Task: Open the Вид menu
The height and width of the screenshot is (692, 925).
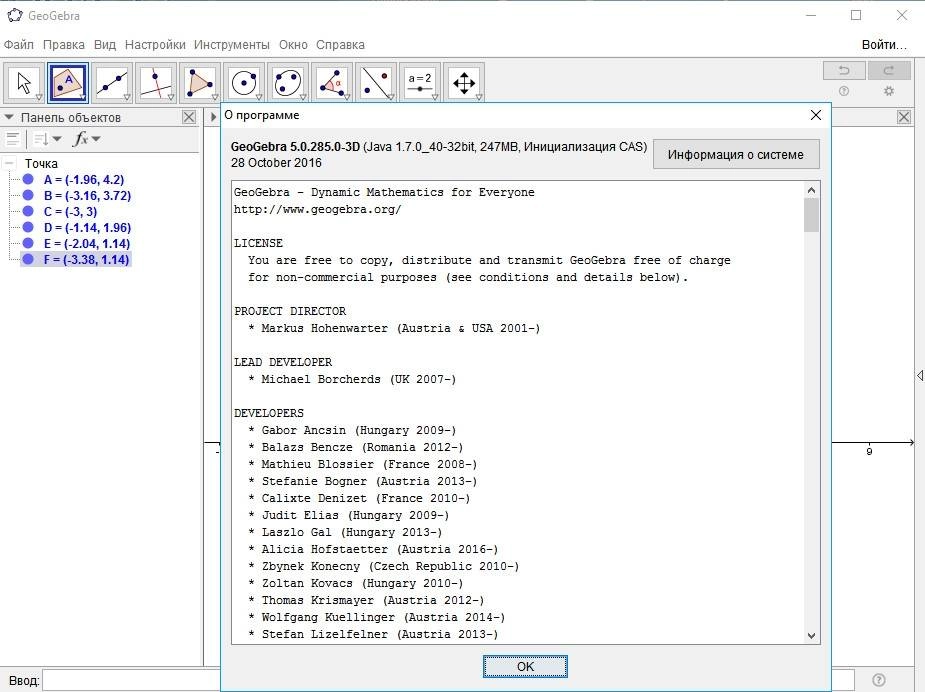Action: tap(105, 45)
